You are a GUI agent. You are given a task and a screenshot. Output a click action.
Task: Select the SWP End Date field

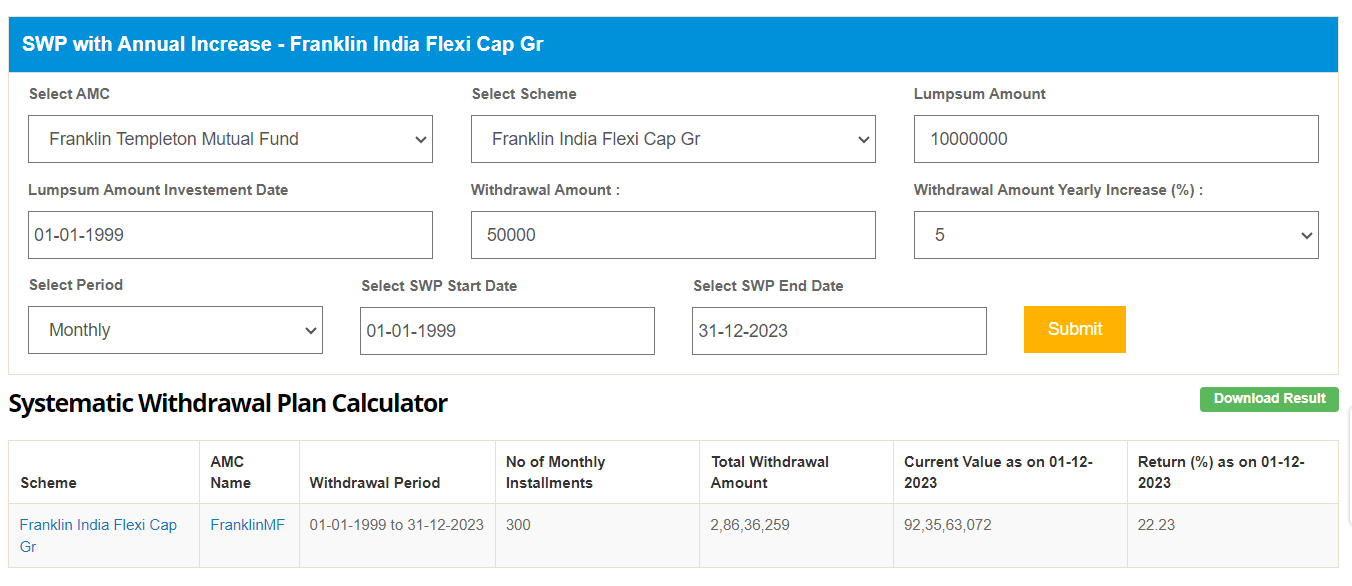tap(839, 331)
